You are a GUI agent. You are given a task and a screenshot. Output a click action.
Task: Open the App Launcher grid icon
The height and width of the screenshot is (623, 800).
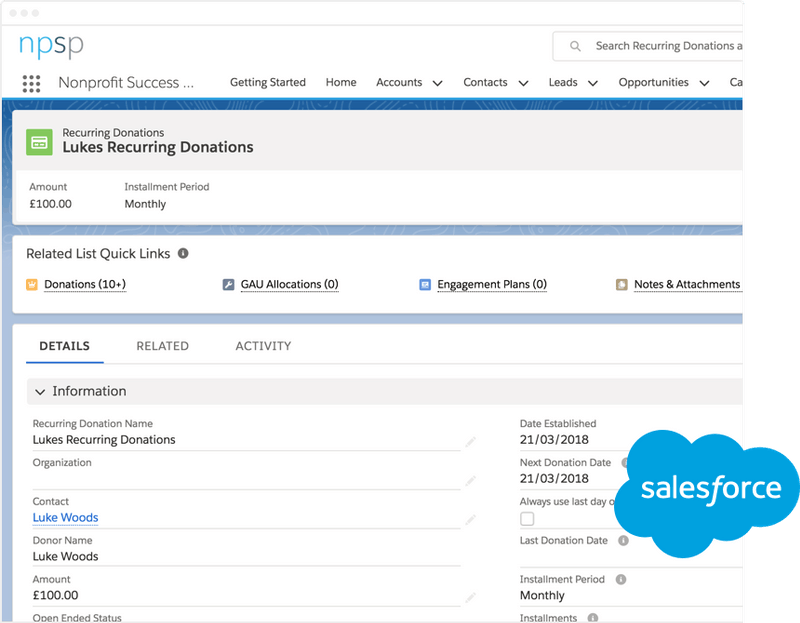point(31,83)
